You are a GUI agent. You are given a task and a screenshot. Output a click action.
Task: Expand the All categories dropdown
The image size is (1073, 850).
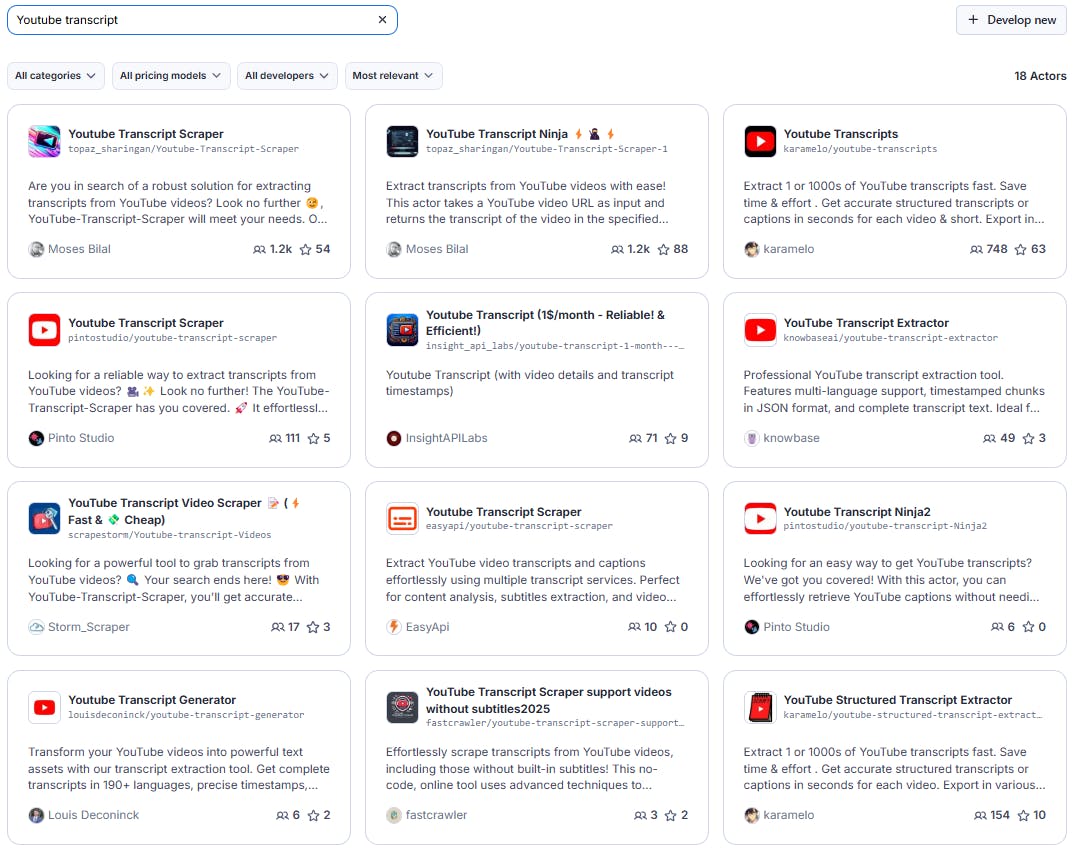pos(55,75)
